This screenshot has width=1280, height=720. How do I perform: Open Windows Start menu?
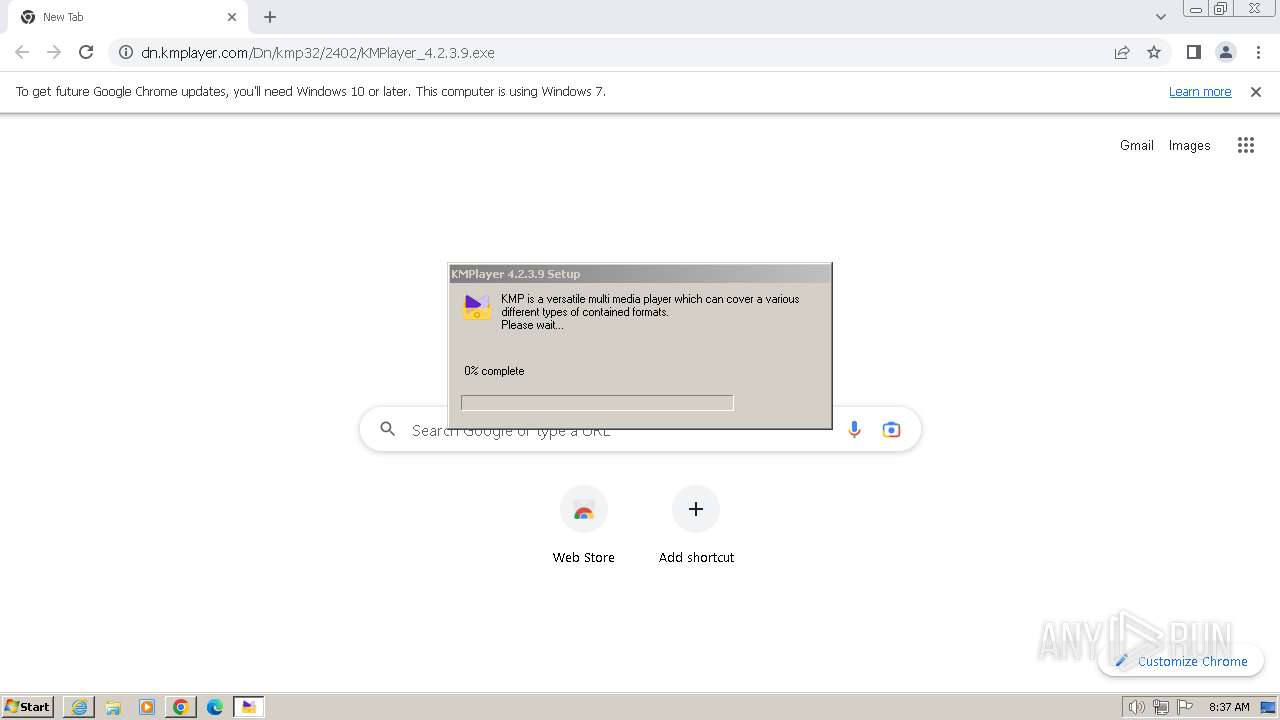(x=27, y=707)
